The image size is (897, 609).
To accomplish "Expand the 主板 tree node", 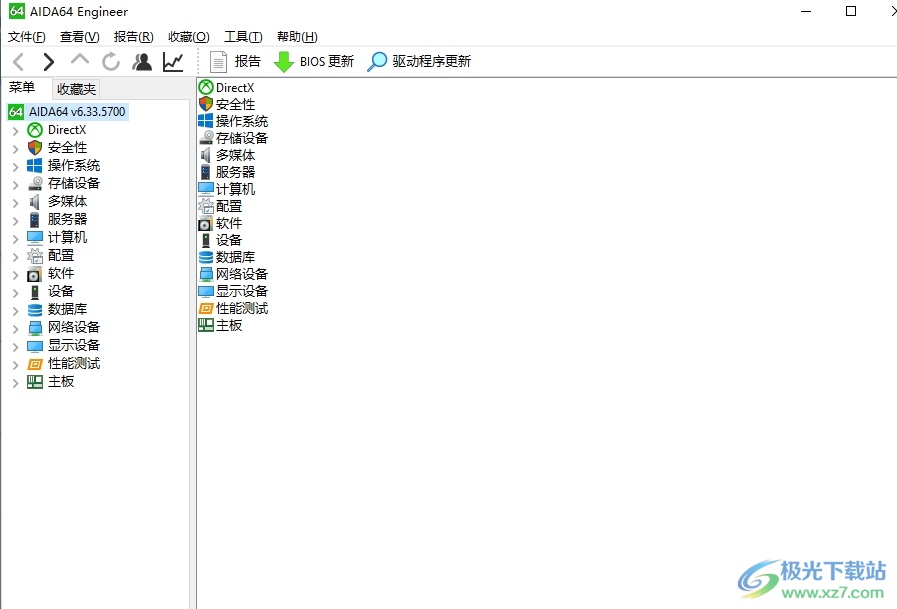I will coord(15,383).
